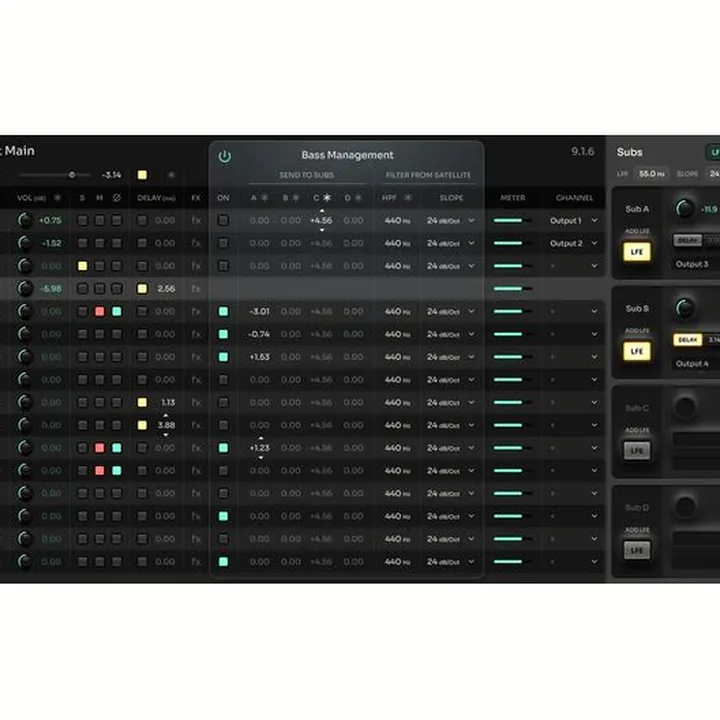Click the 2.56 delay value
Viewport: 720px width, 720px height.
(166, 288)
